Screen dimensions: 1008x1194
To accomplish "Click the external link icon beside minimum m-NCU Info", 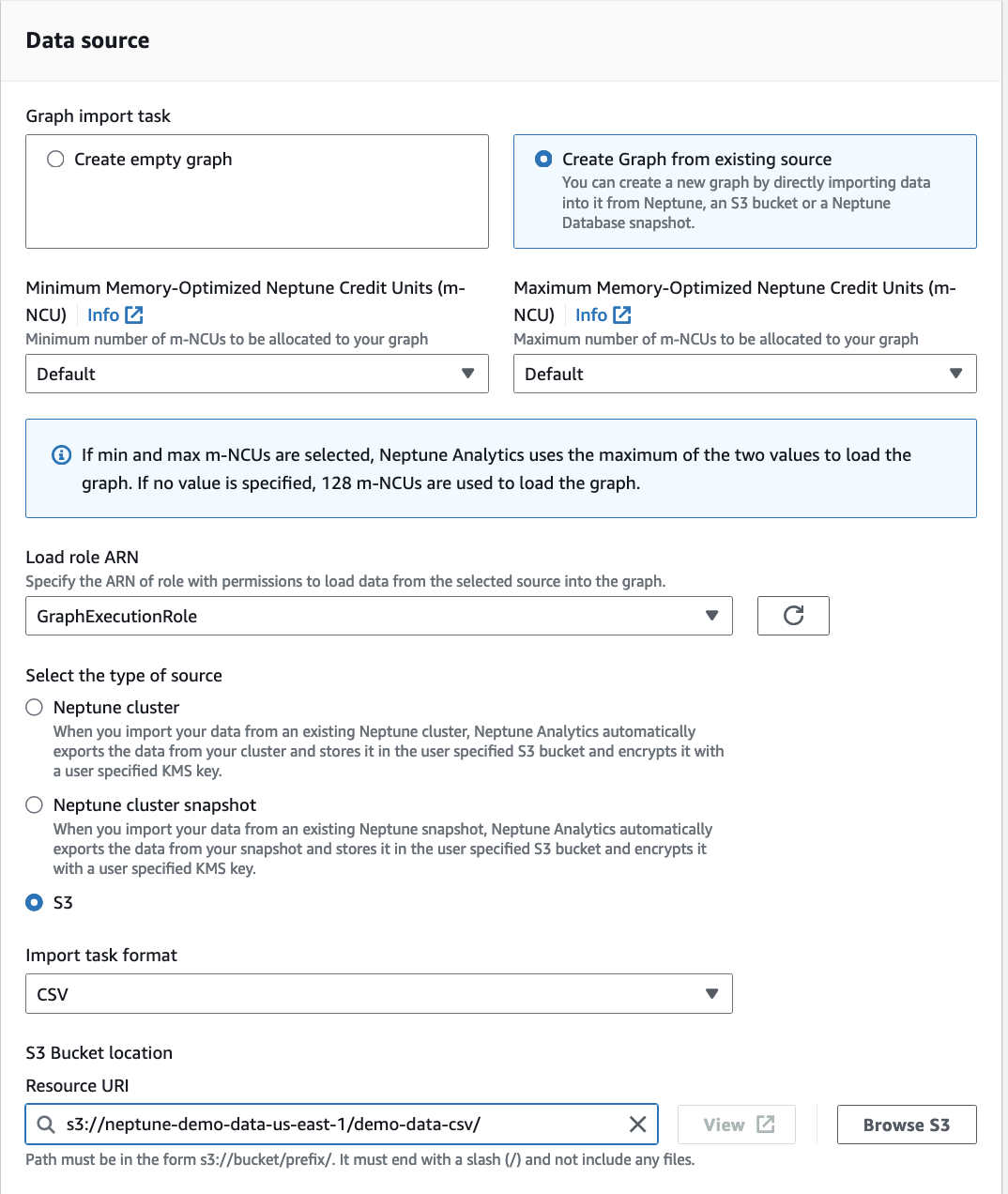I will pos(133,314).
